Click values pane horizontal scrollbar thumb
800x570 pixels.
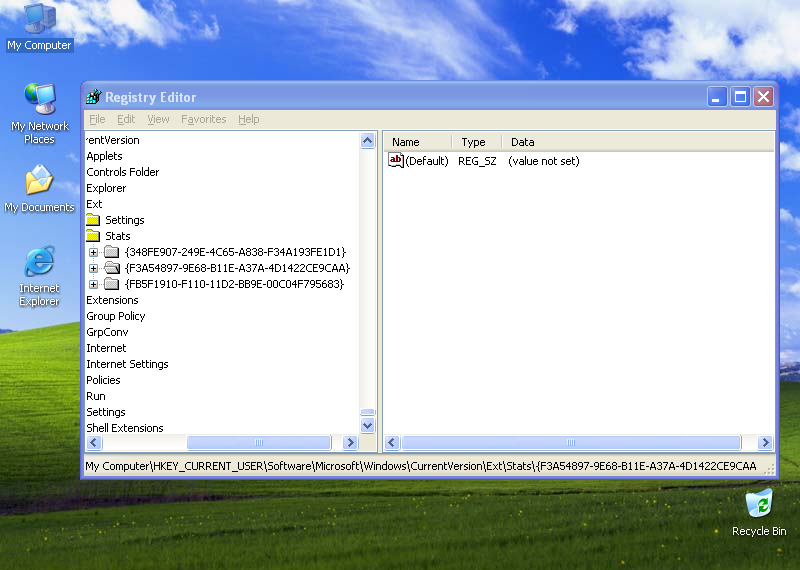tap(571, 442)
